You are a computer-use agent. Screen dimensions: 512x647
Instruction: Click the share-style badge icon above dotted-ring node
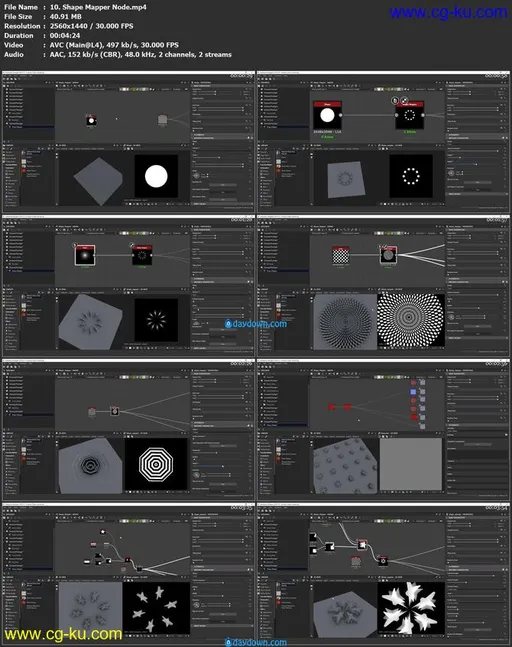click(404, 100)
